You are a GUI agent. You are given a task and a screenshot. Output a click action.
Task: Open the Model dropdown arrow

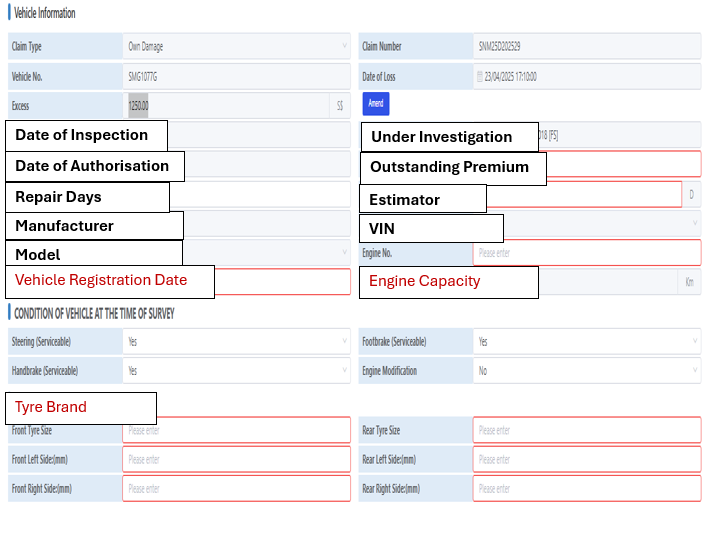click(344, 253)
